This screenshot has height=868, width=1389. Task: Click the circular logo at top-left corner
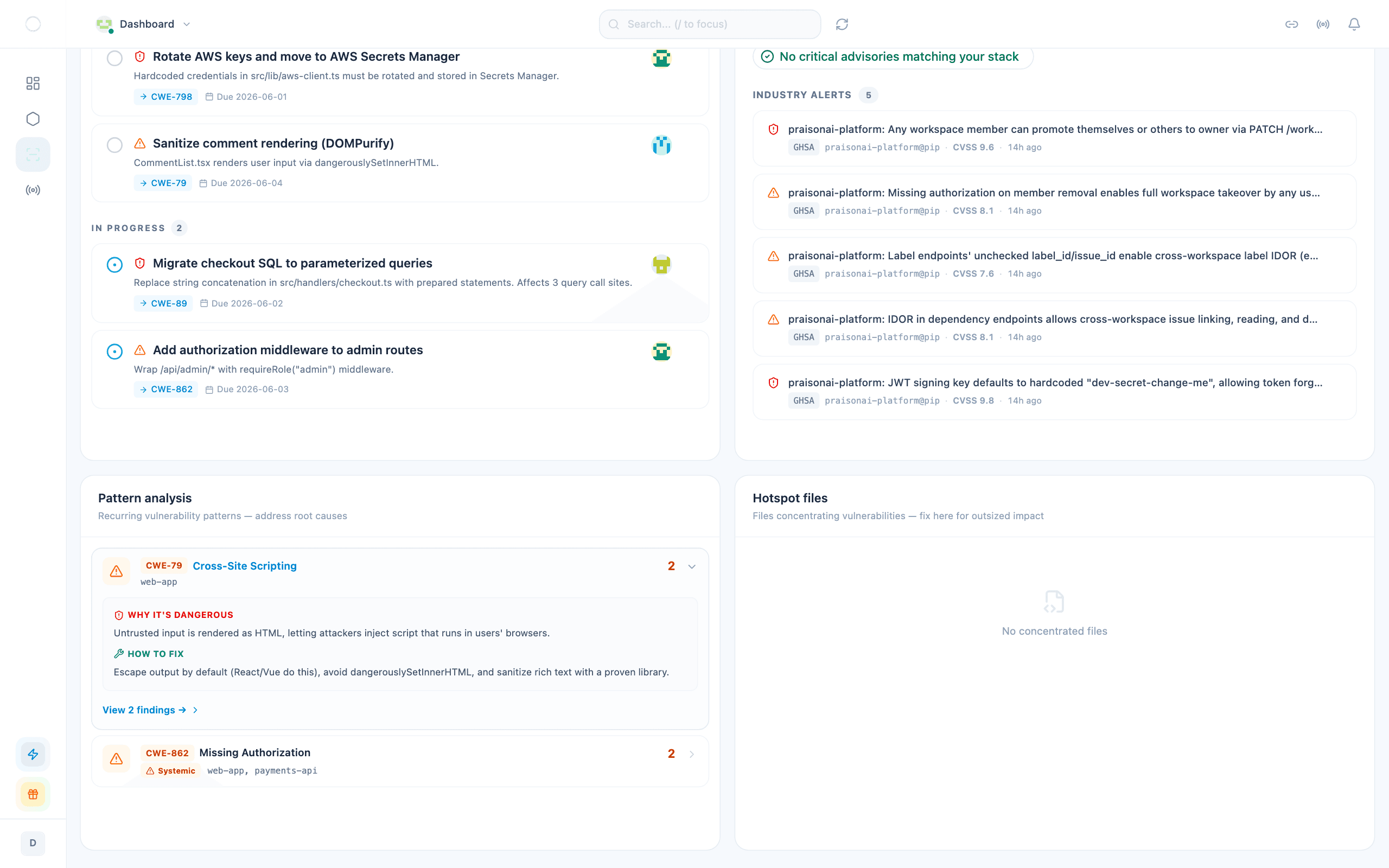[33, 24]
